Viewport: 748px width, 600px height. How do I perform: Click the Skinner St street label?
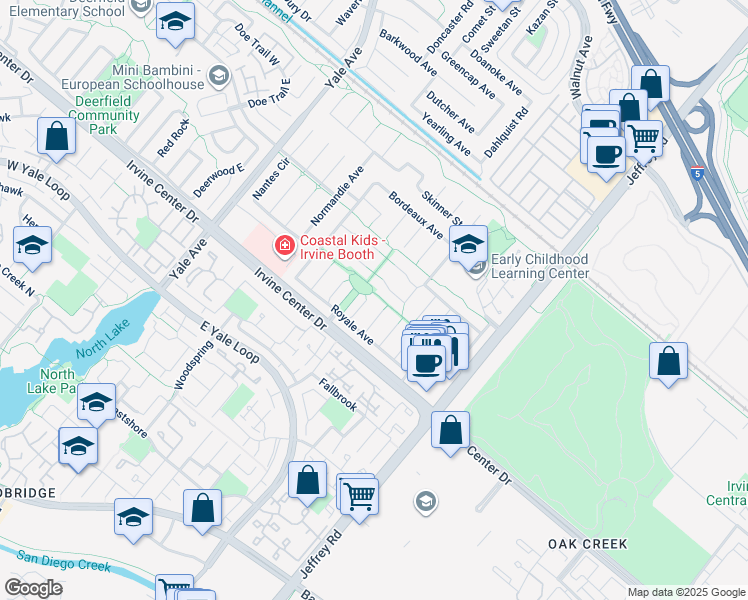pos(442,209)
